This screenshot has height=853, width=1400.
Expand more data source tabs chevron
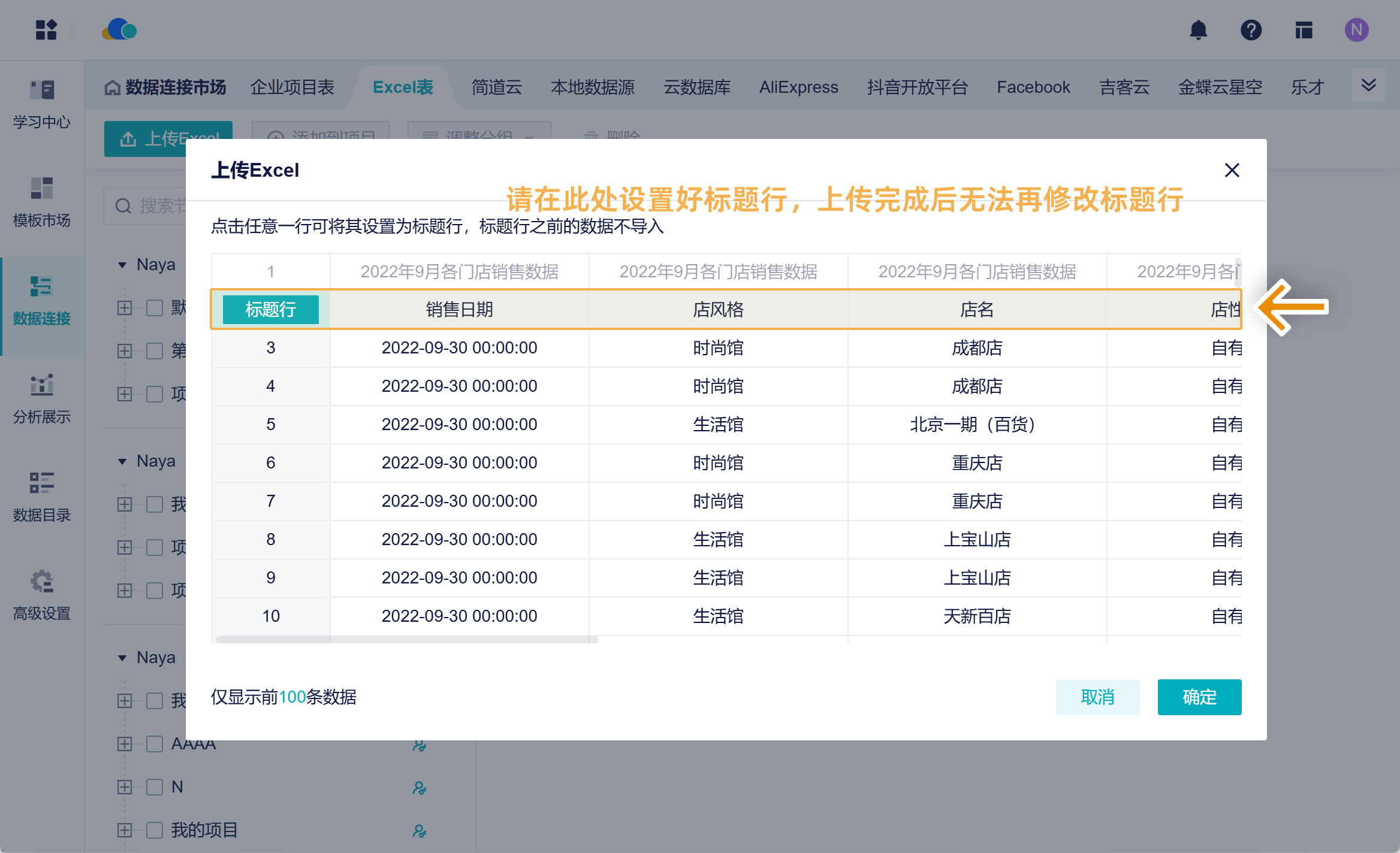tap(1368, 86)
